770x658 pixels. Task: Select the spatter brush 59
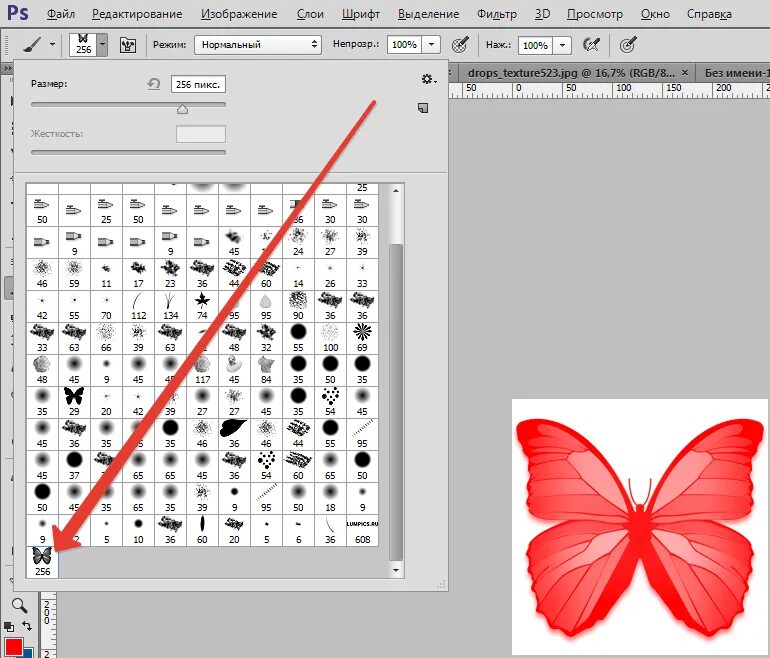74,274
